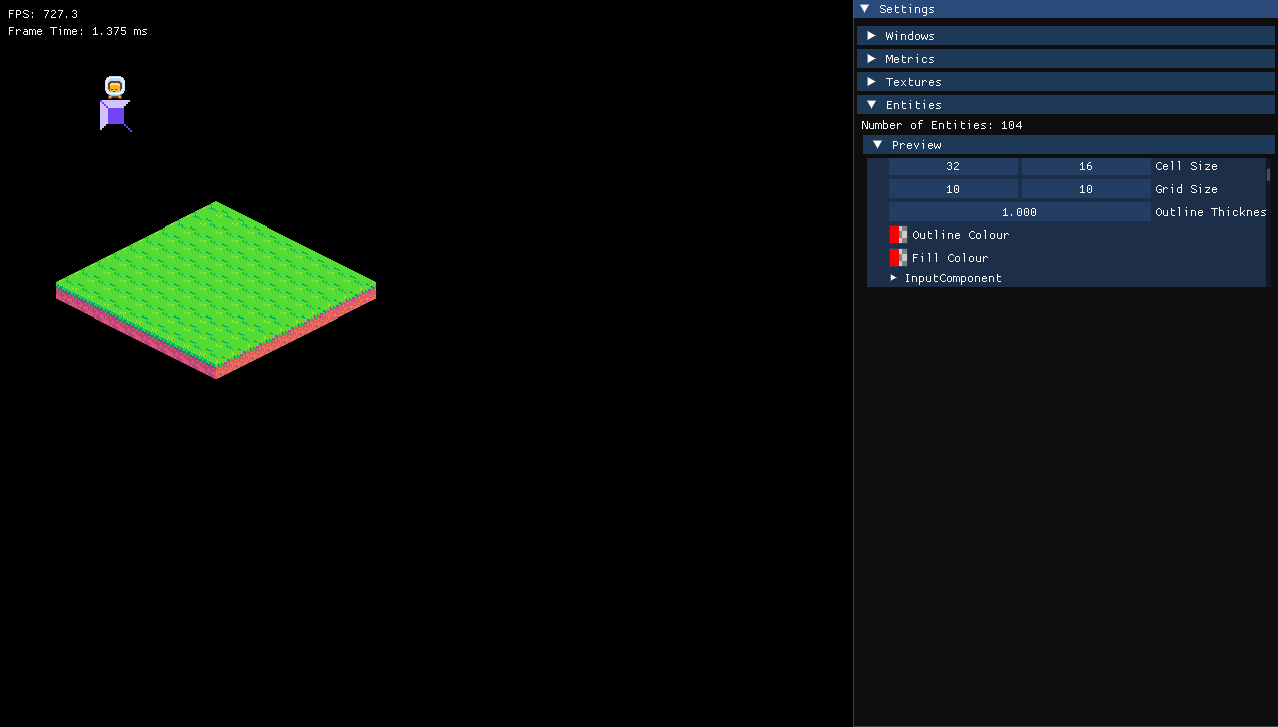The width and height of the screenshot is (1278, 727).
Task: Expand the InputComponent tree node
Action: (894, 278)
